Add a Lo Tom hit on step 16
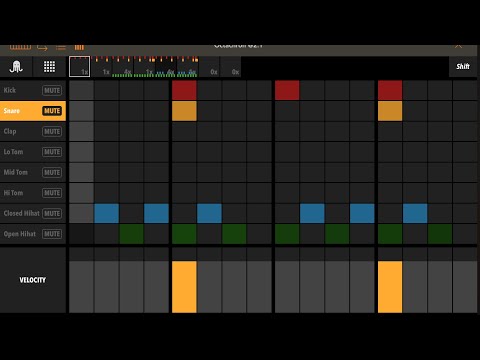The width and height of the screenshot is (480, 360). tap(465, 152)
